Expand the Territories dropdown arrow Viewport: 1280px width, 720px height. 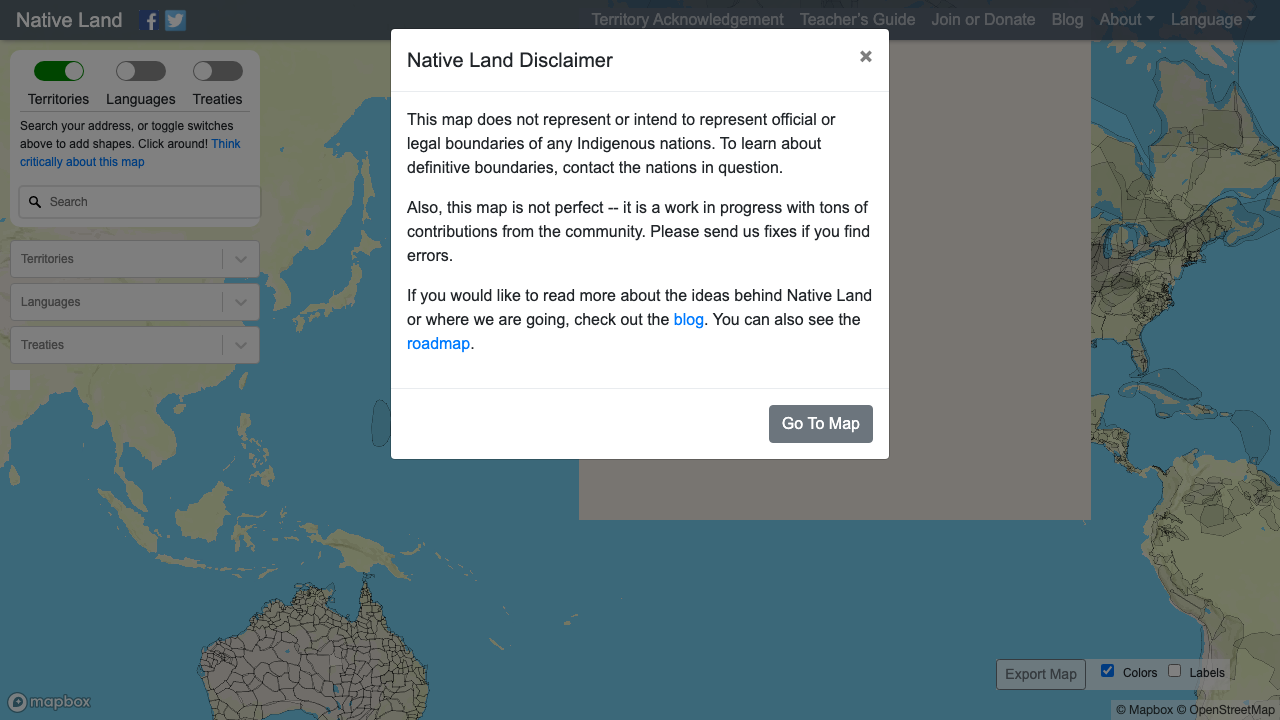(240, 259)
